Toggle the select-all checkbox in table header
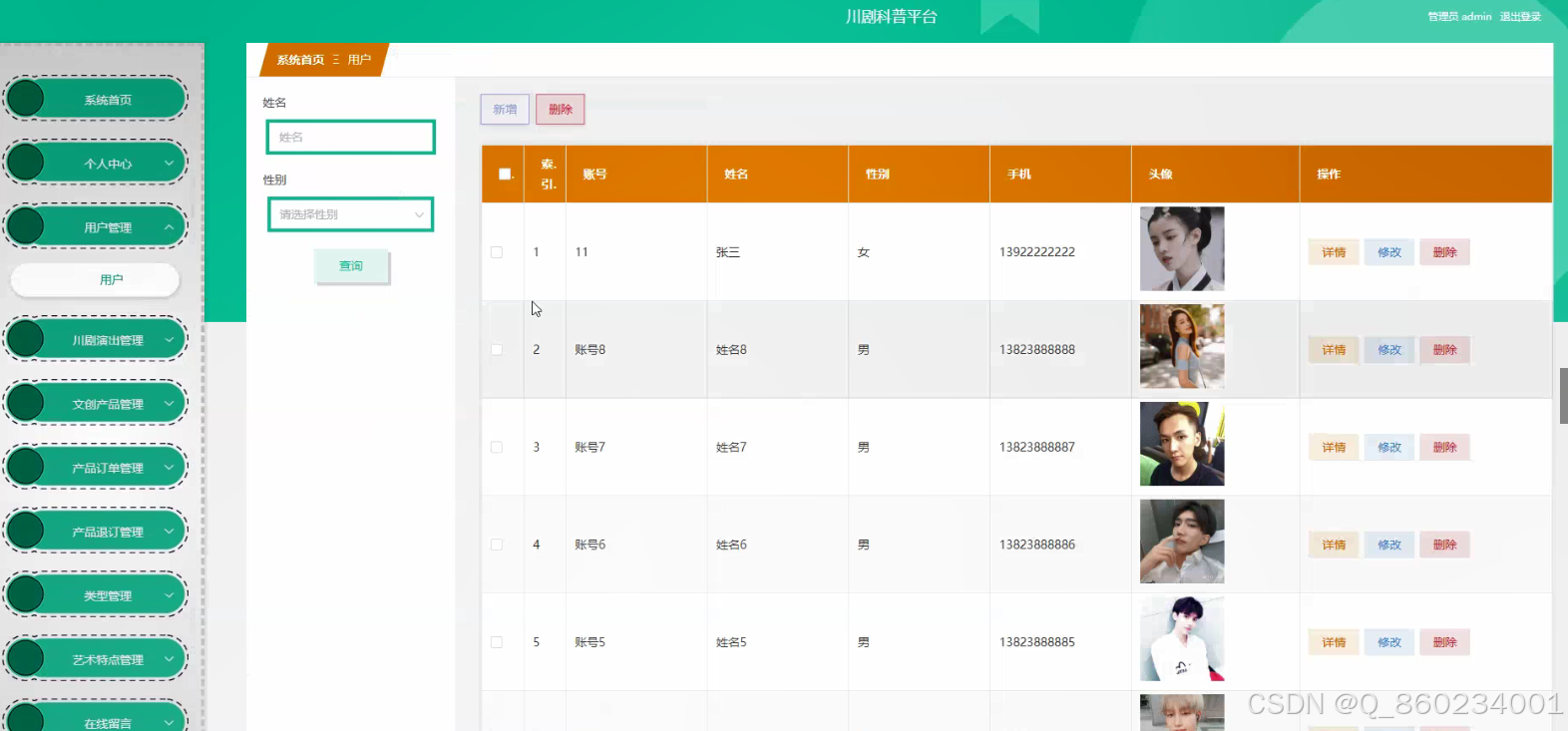 (505, 175)
